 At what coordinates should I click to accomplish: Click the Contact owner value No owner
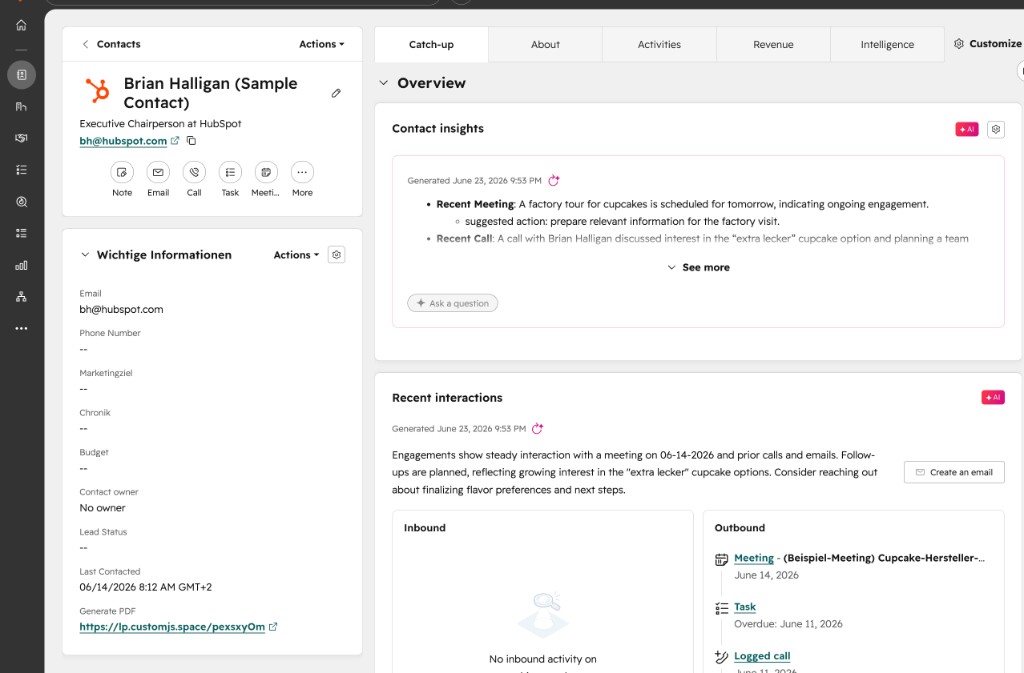point(103,508)
